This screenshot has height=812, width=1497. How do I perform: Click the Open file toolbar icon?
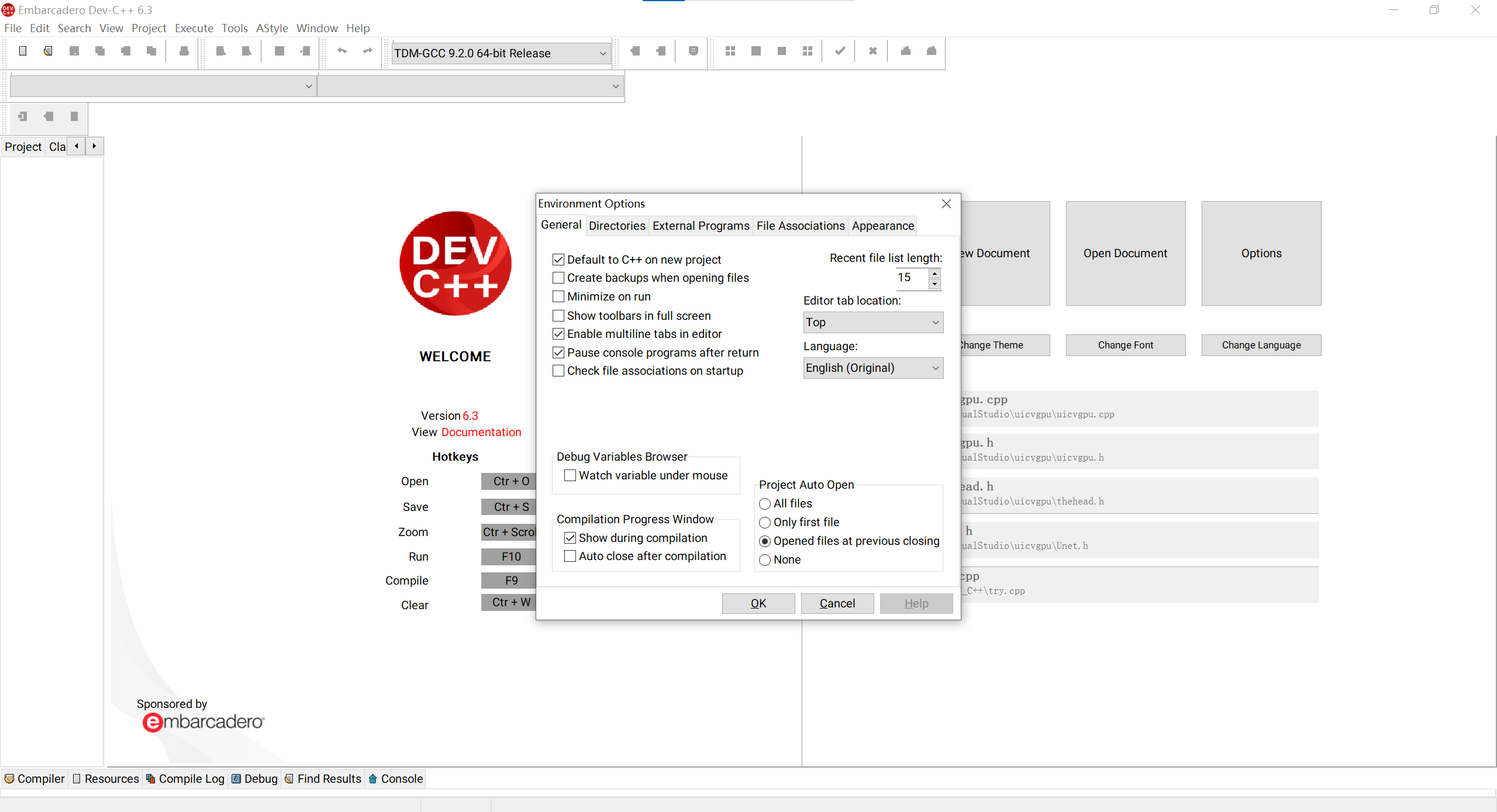(48, 51)
